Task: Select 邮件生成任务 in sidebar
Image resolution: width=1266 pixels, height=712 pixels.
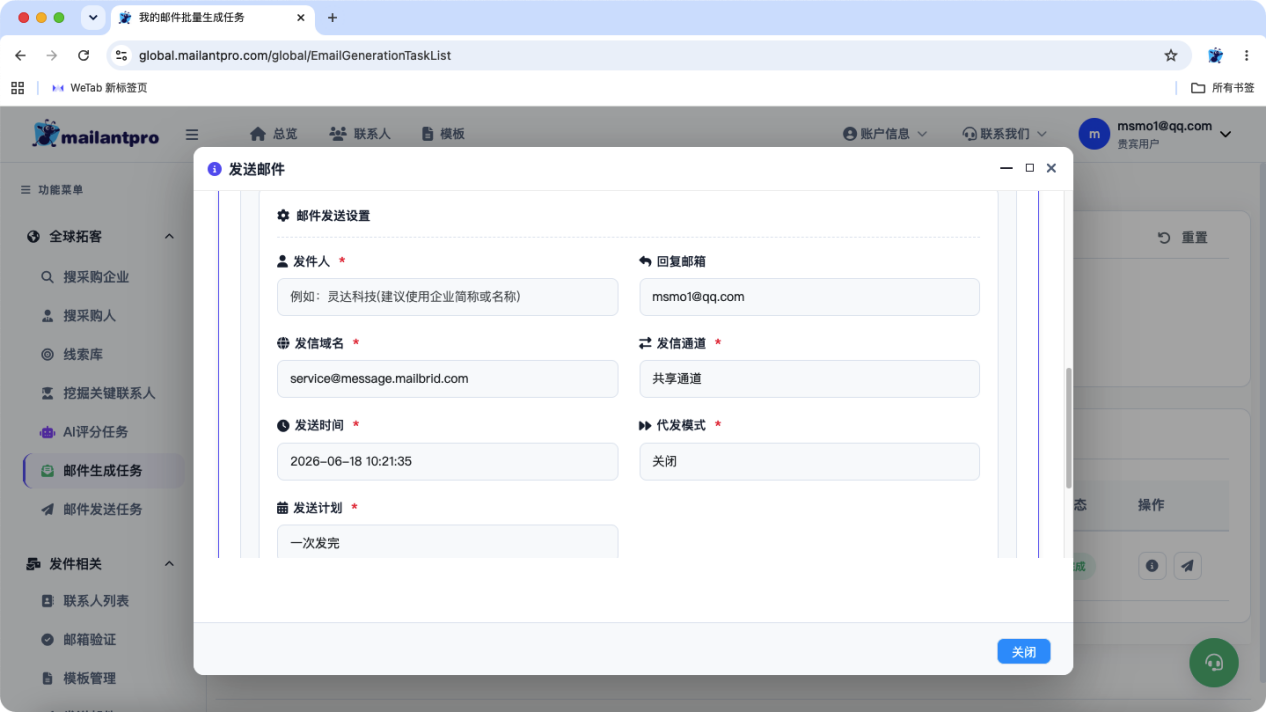Action: point(102,471)
